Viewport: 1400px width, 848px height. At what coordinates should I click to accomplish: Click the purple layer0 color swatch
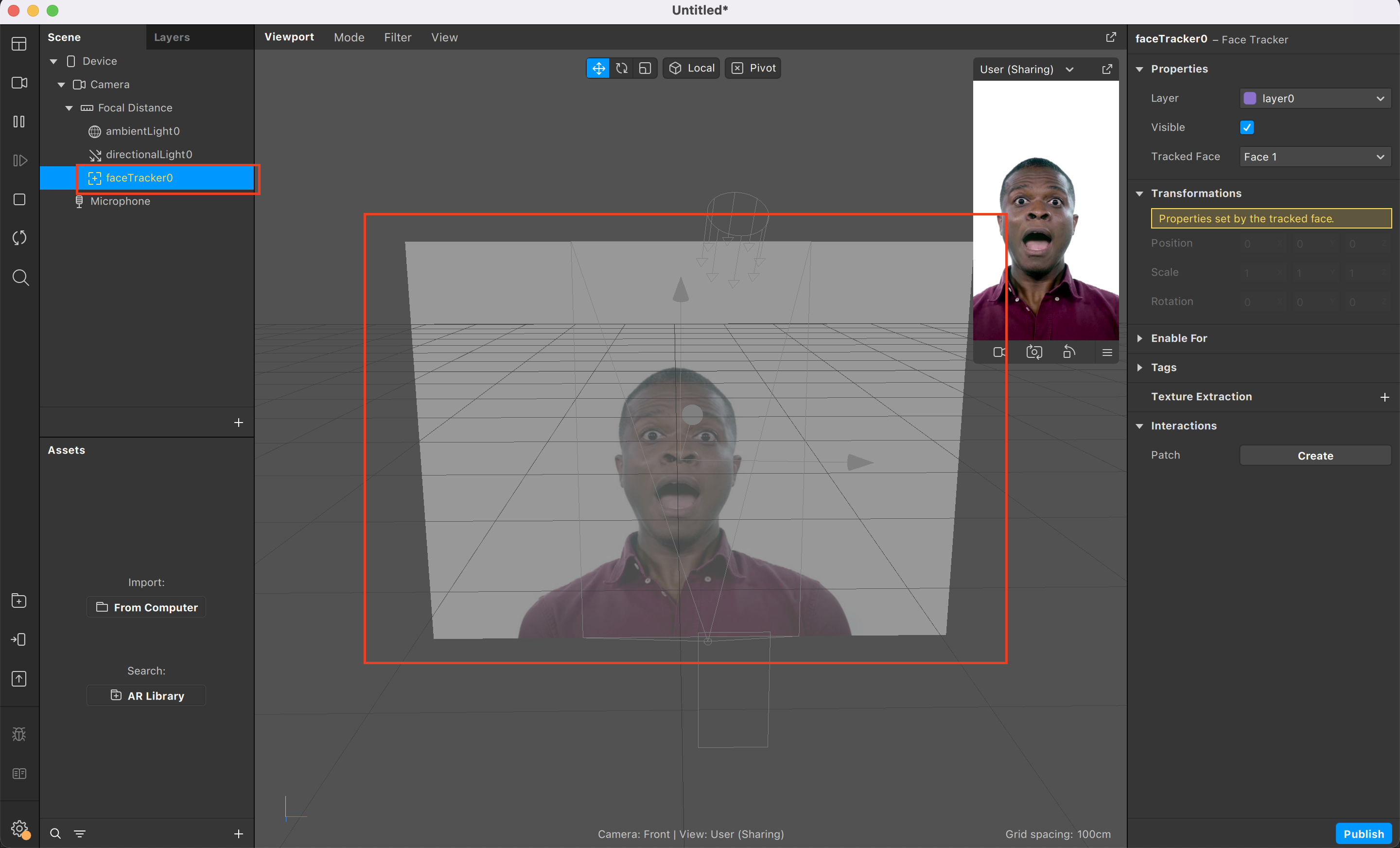[x=1250, y=98]
